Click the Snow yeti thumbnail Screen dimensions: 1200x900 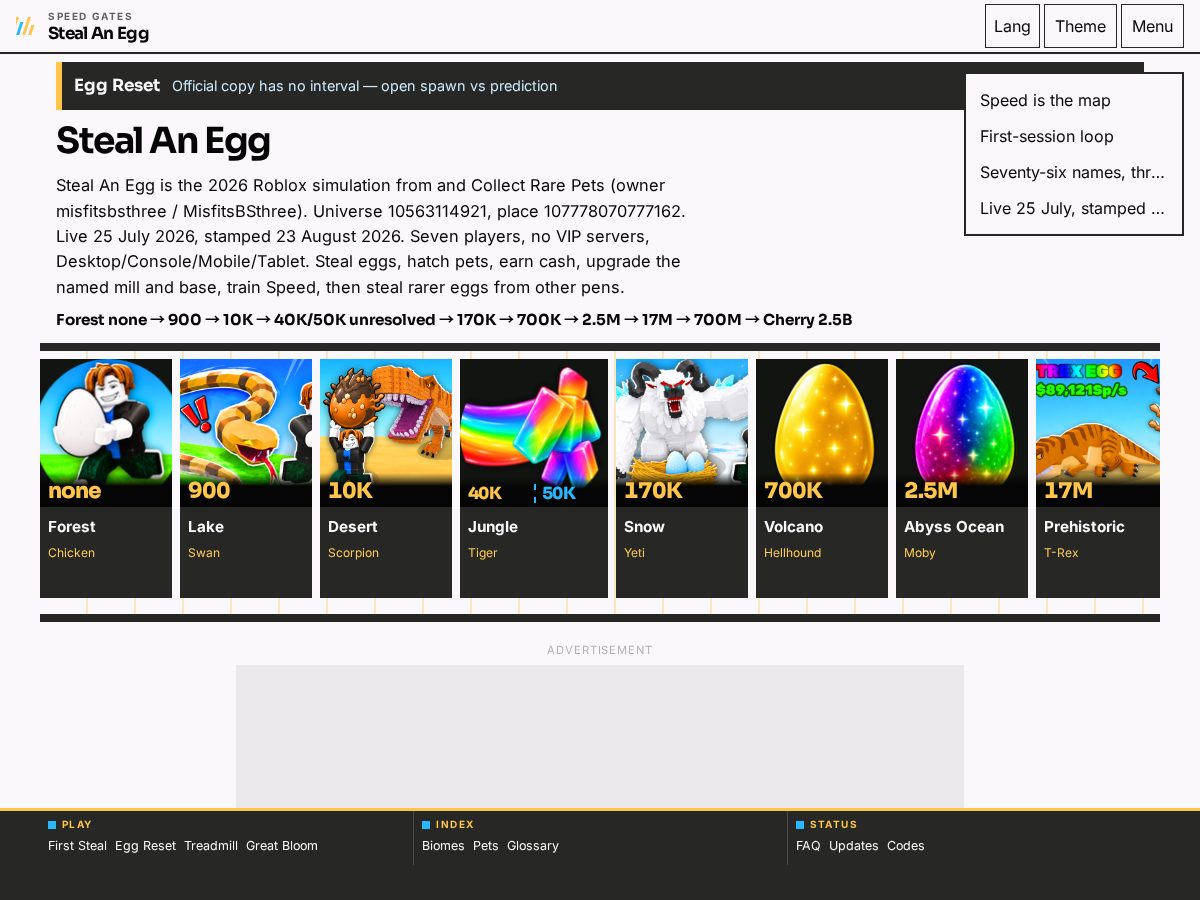tap(682, 432)
